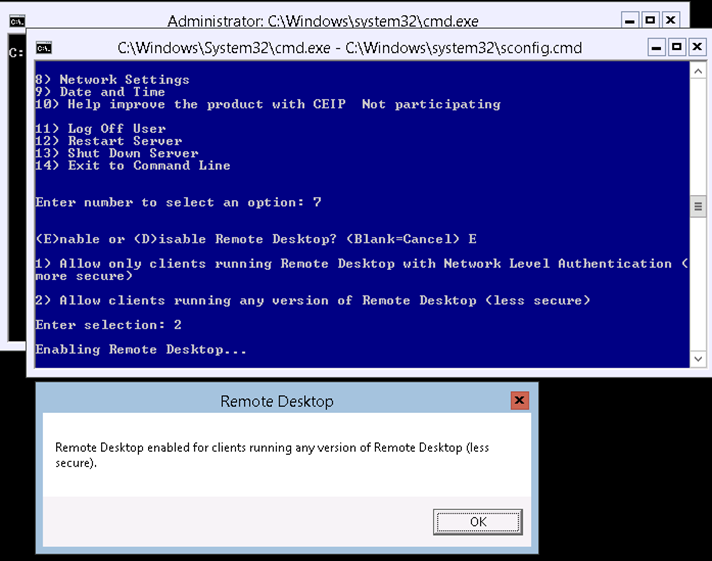Click the '9) Date and Time' line
This screenshot has width=712, height=561.
100,92
